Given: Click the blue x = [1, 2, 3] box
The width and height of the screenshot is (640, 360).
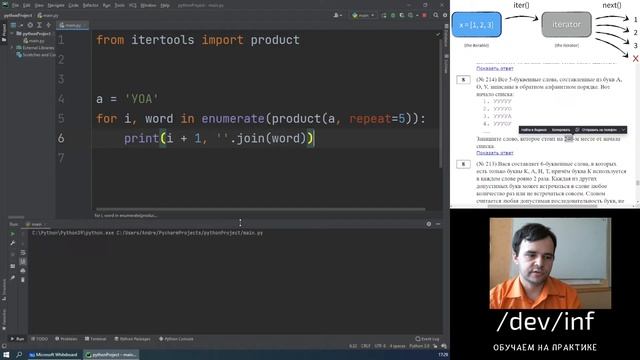Looking at the screenshot, I should pos(476,24).
